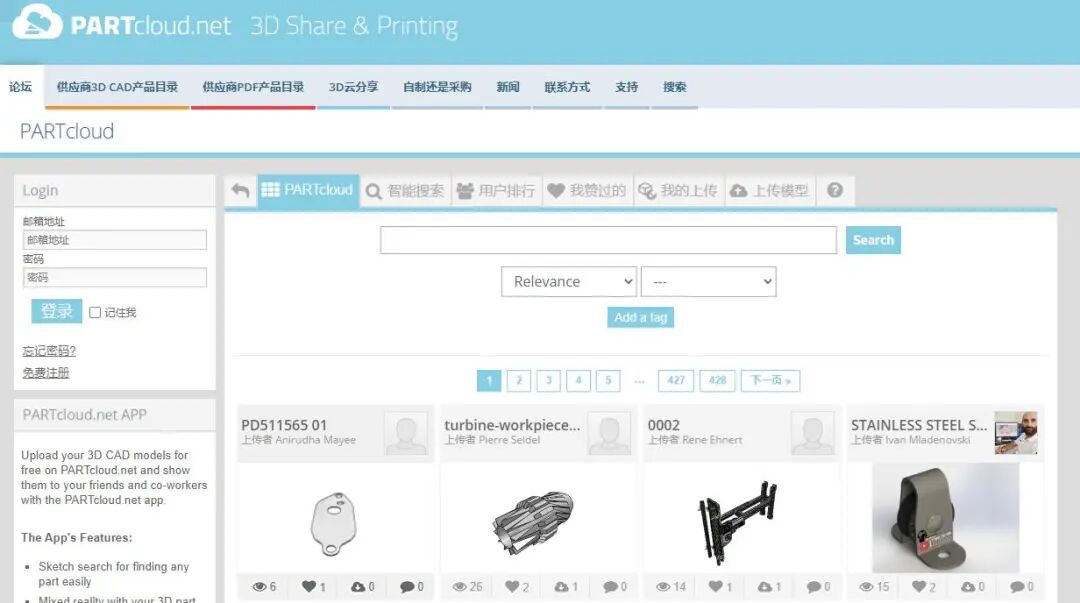Screen dimensions: 1080x603
Task: Click the Add a tag button
Action: [x=641, y=318]
